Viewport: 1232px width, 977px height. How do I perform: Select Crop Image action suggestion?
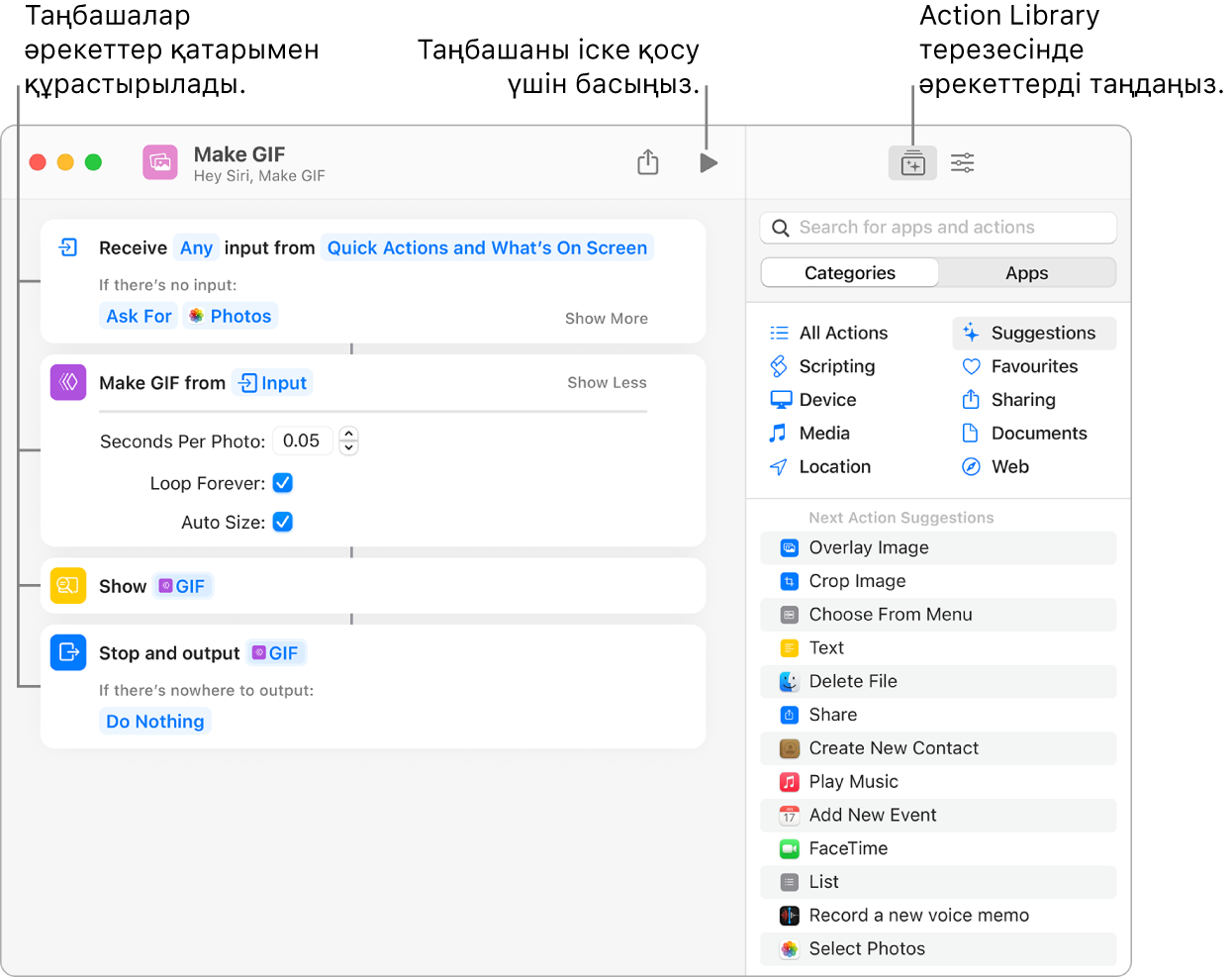click(857, 581)
